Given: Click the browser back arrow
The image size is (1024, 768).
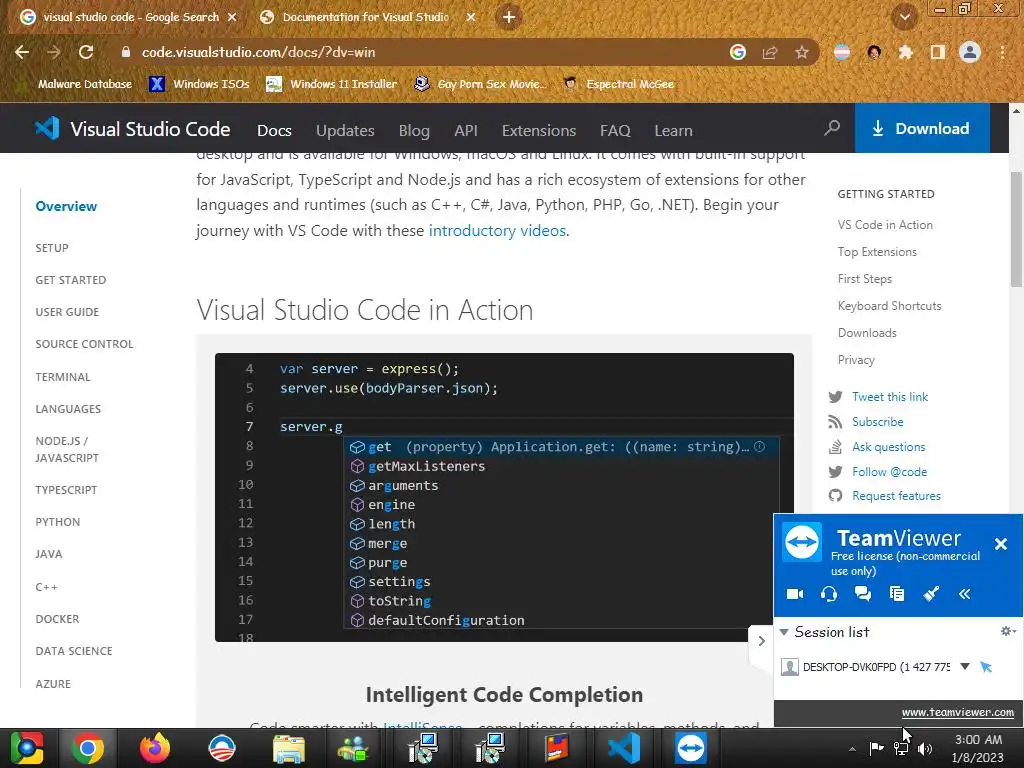Looking at the screenshot, I should (x=22, y=52).
